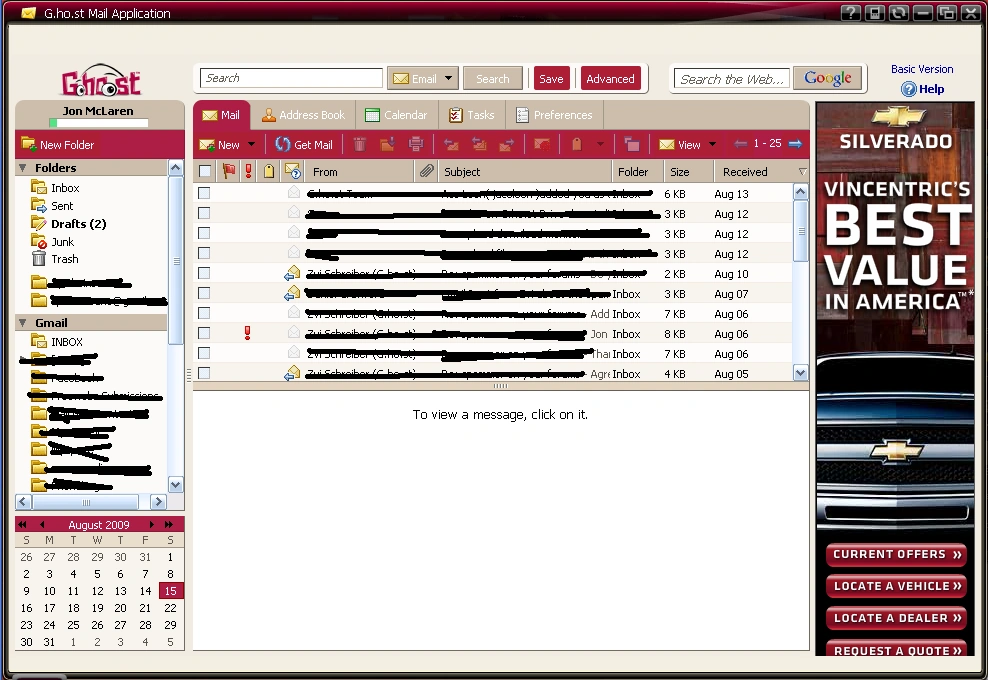Check the checkbox on the first email
Screen dimensions: 988x680
click(x=204, y=194)
